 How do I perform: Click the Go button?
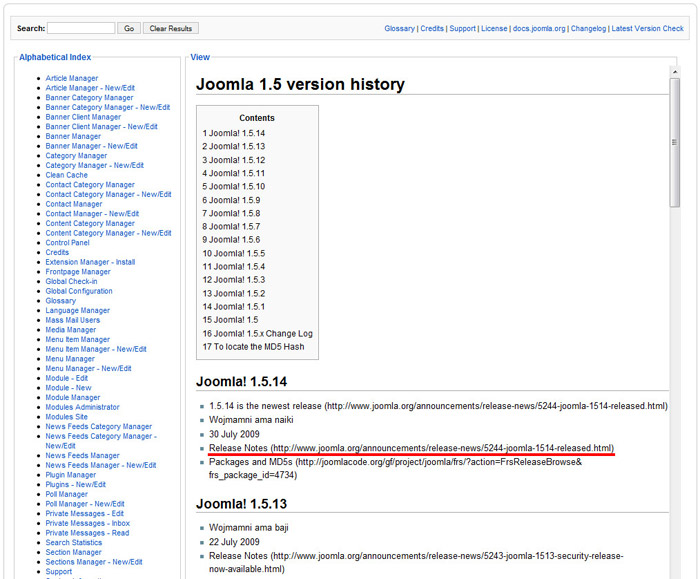coord(129,28)
